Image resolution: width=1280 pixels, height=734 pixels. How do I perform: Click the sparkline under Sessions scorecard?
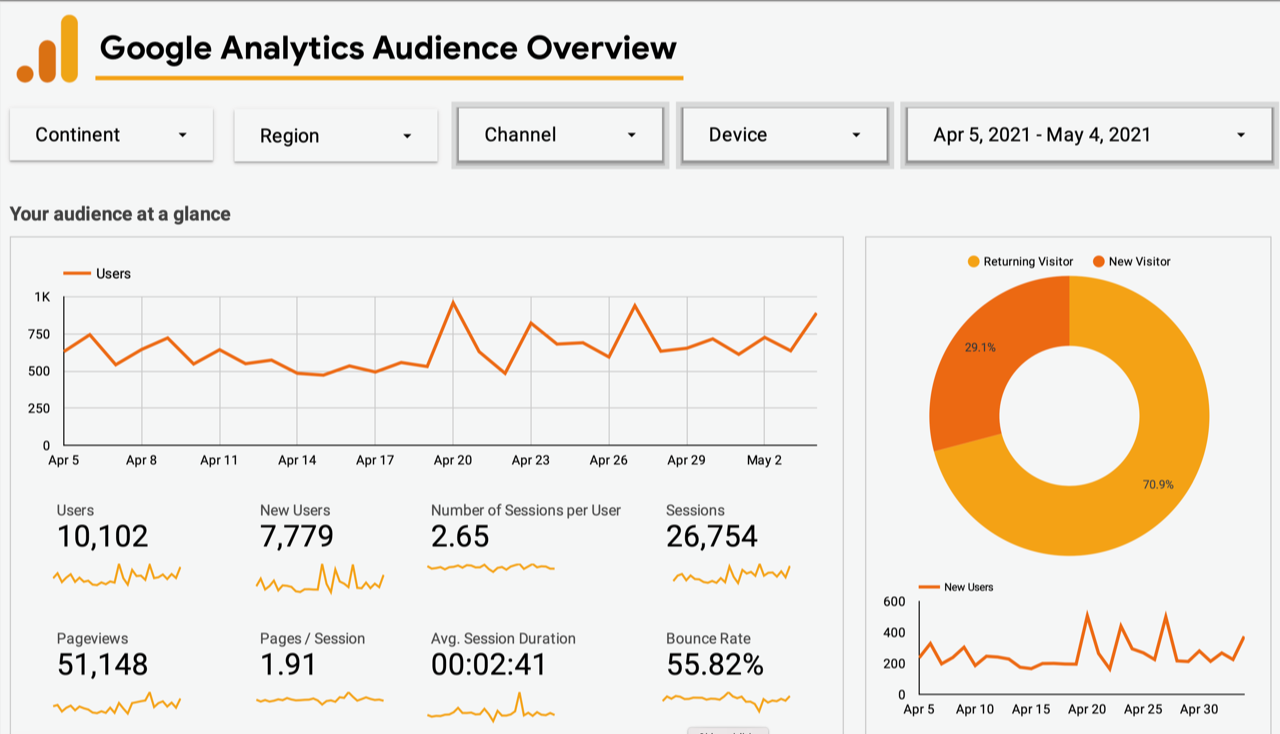(x=731, y=574)
